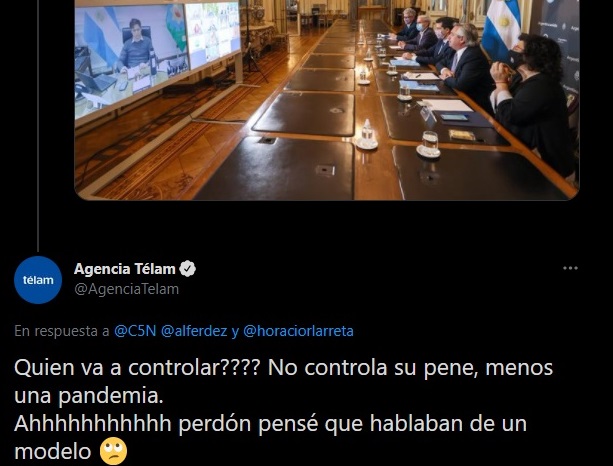Open the Agencia Télam display name
The height and width of the screenshot is (466, 613).
click(124, 269)
